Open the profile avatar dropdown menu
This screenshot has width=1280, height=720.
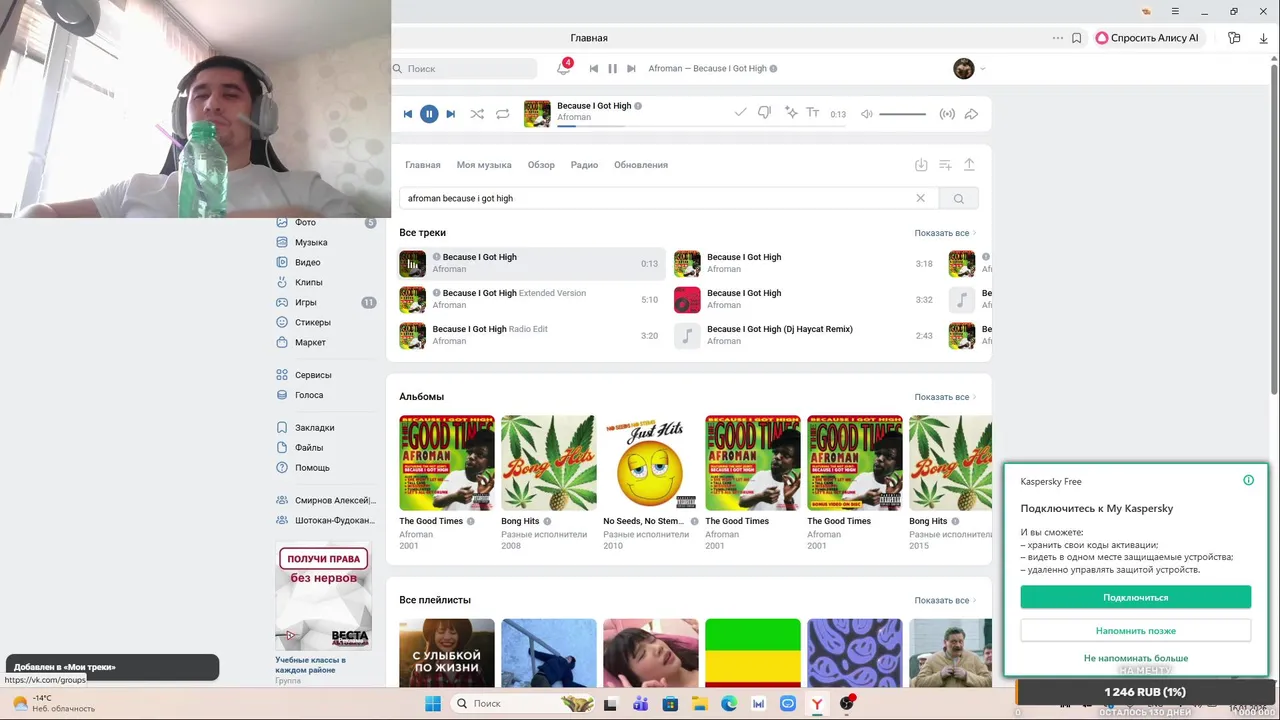pyautogui.click(x=969, y=68)
